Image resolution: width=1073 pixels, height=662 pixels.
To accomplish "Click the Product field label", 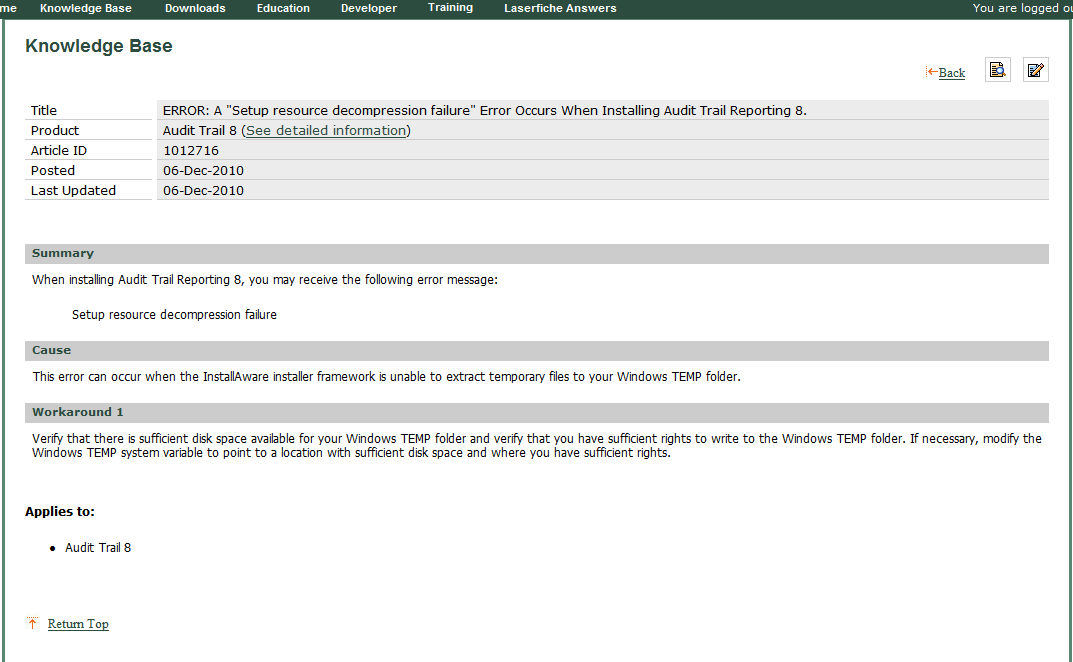I will [55, 130].
